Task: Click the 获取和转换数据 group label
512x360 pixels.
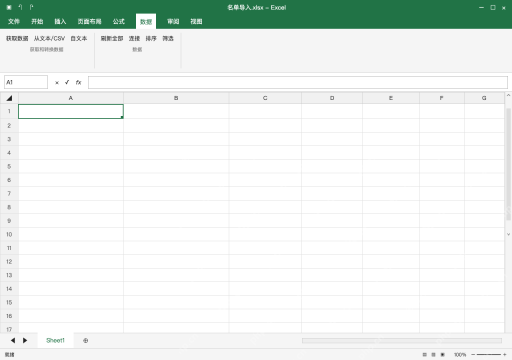Action: click(47, 49)
